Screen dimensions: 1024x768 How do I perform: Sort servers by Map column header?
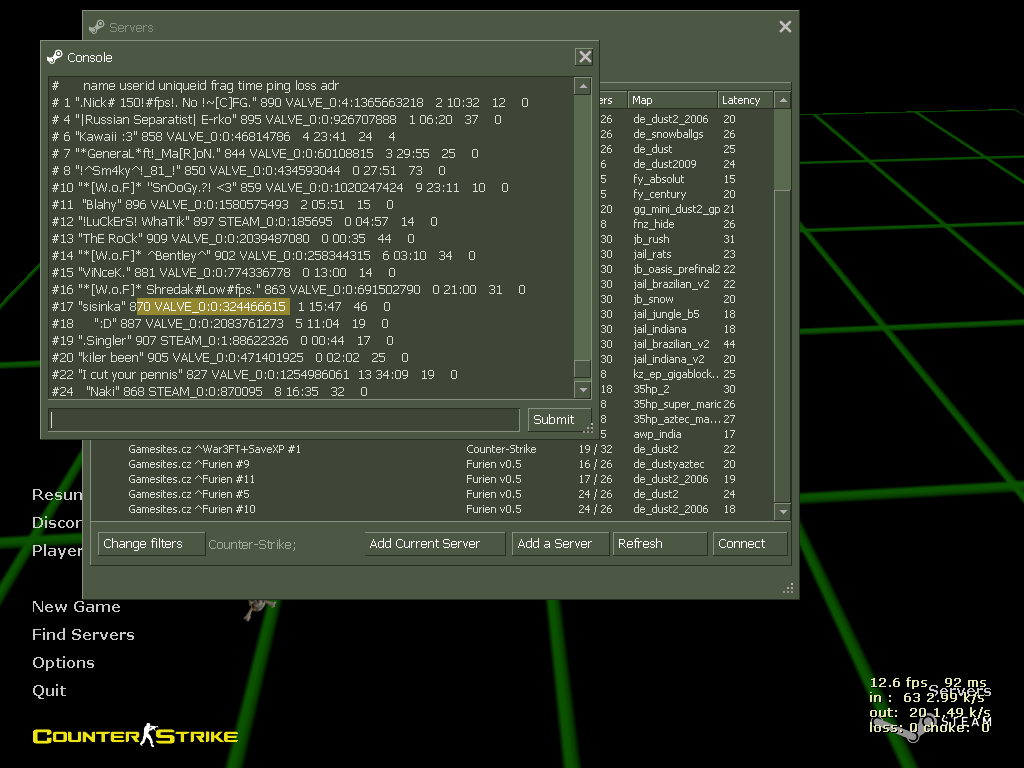tap(672, 100)
